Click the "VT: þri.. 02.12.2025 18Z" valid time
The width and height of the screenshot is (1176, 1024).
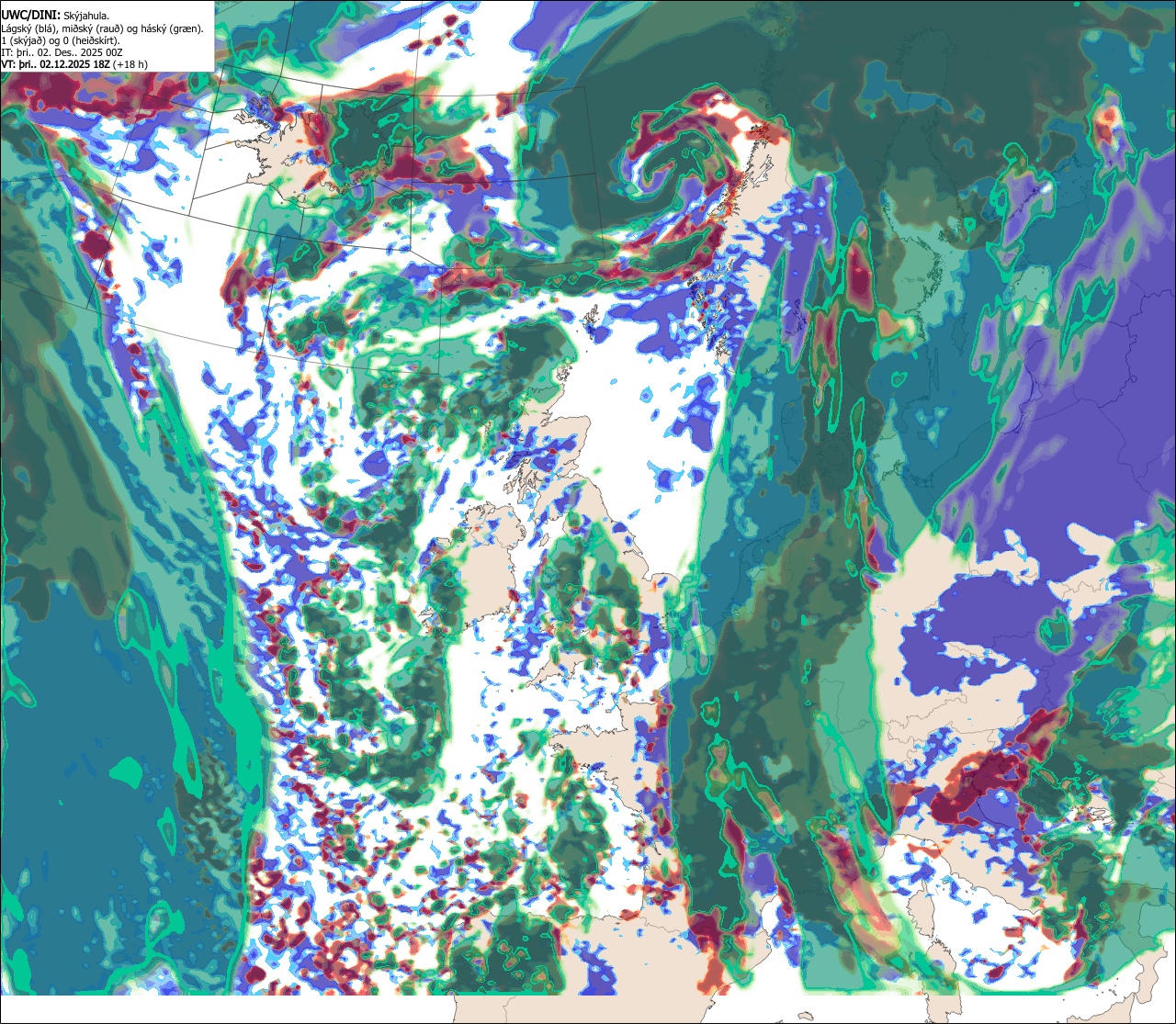(55, 64)
